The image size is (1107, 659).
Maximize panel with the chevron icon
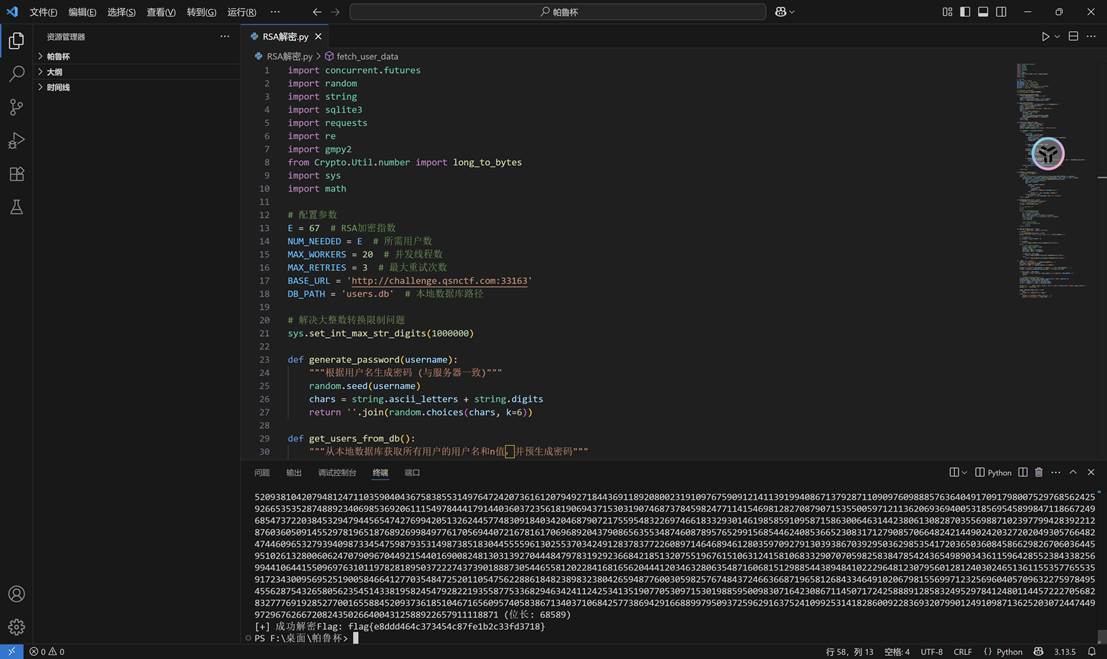pos(1074,471)
